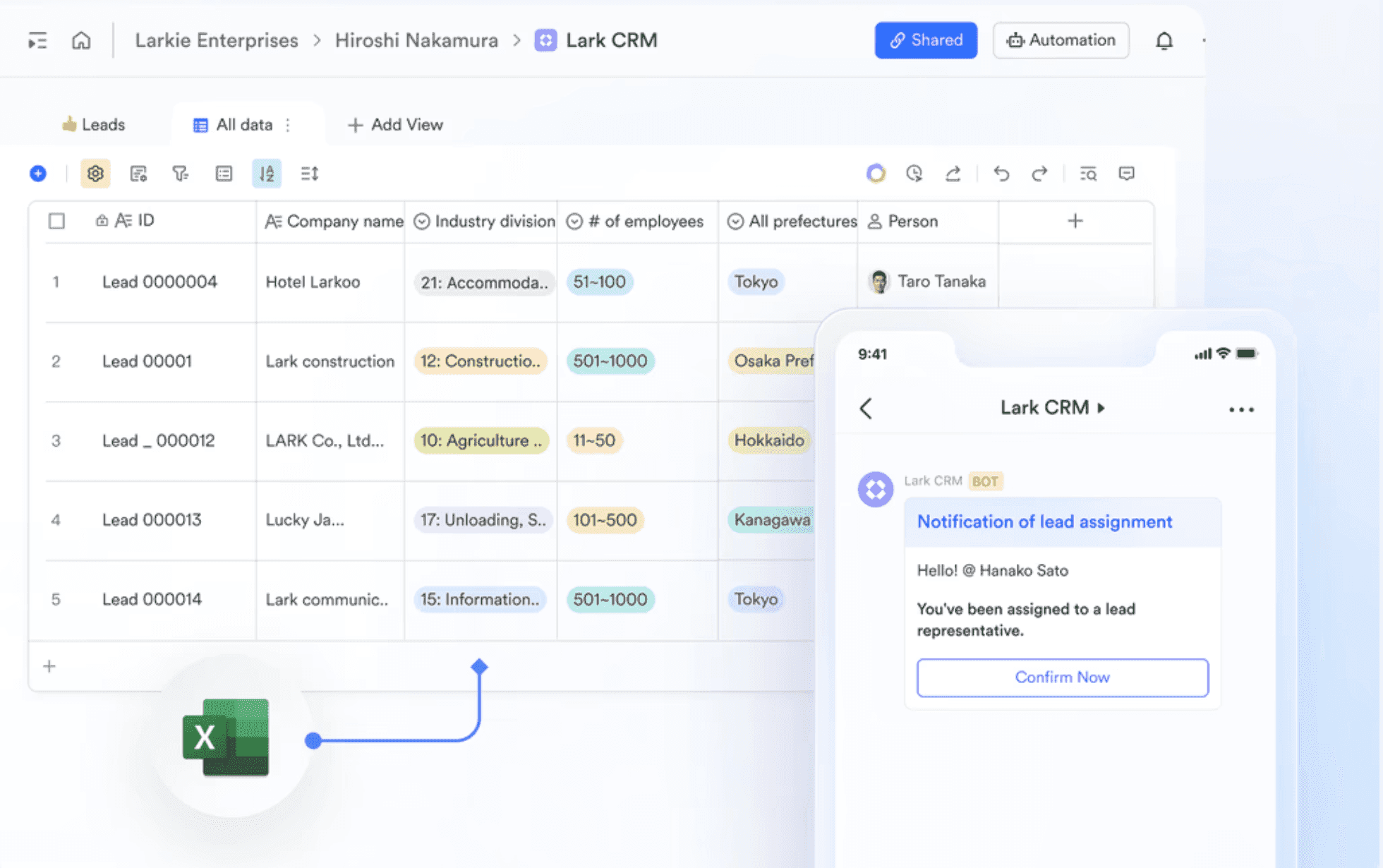This screenshot has height=868, width=1383.
Task: Click the blue plus to add a record
Action: click(x=37, y=174)
